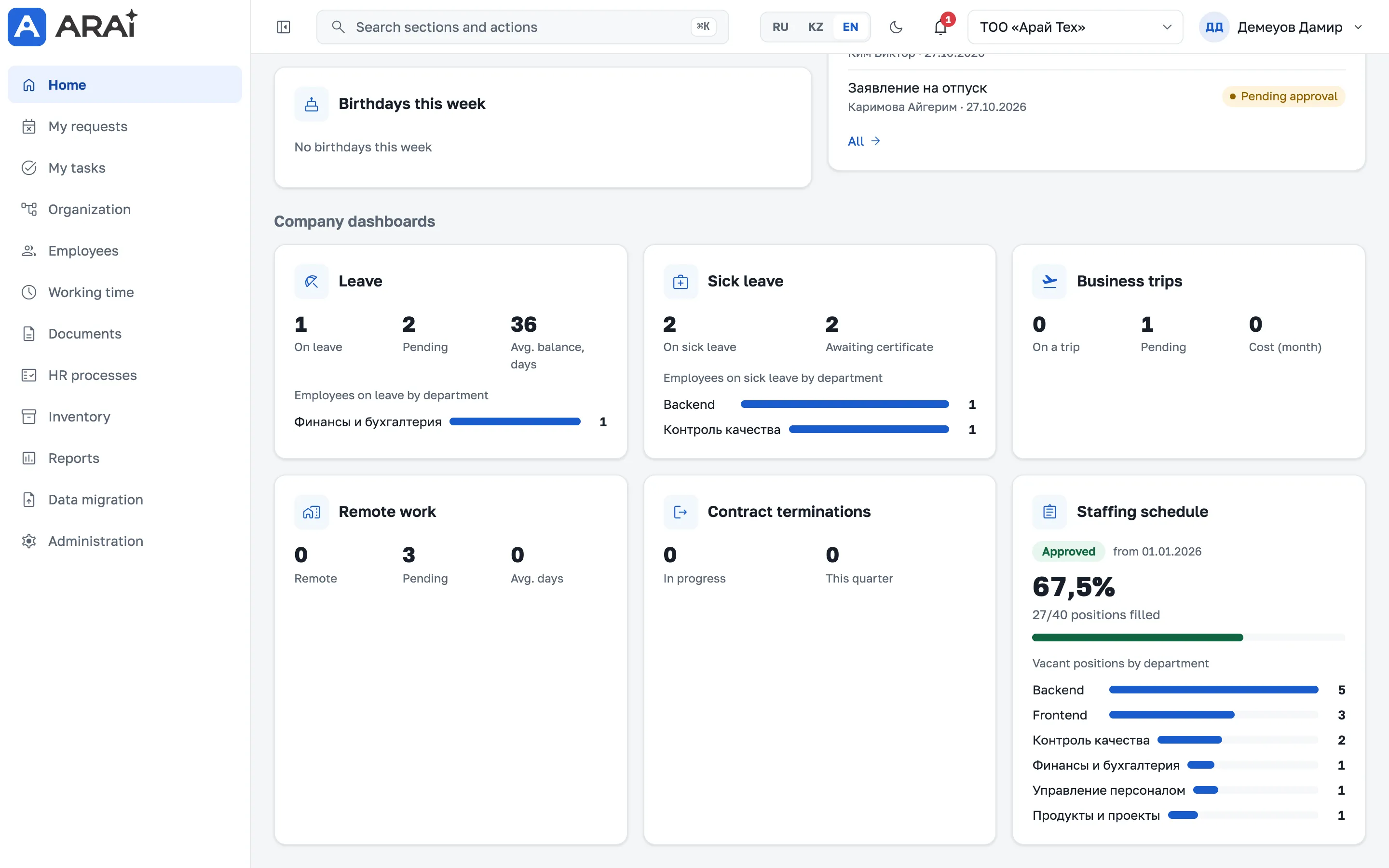Open the Administration page

(x=124, y=541)
